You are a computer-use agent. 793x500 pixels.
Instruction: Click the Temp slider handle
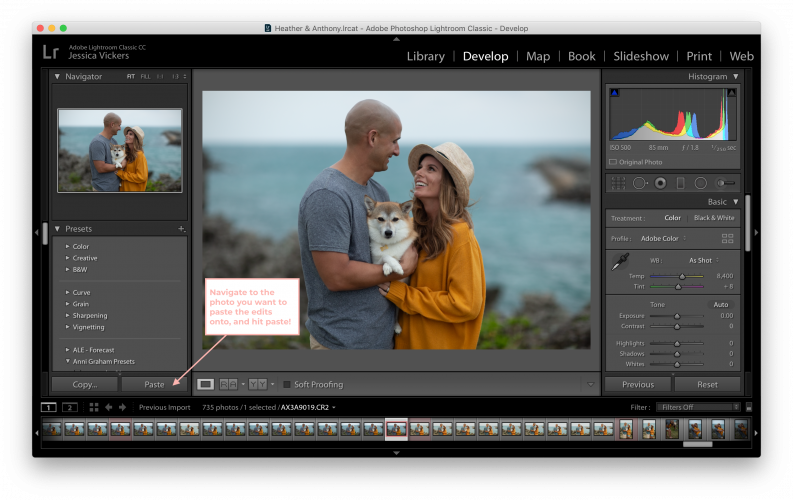682,277
